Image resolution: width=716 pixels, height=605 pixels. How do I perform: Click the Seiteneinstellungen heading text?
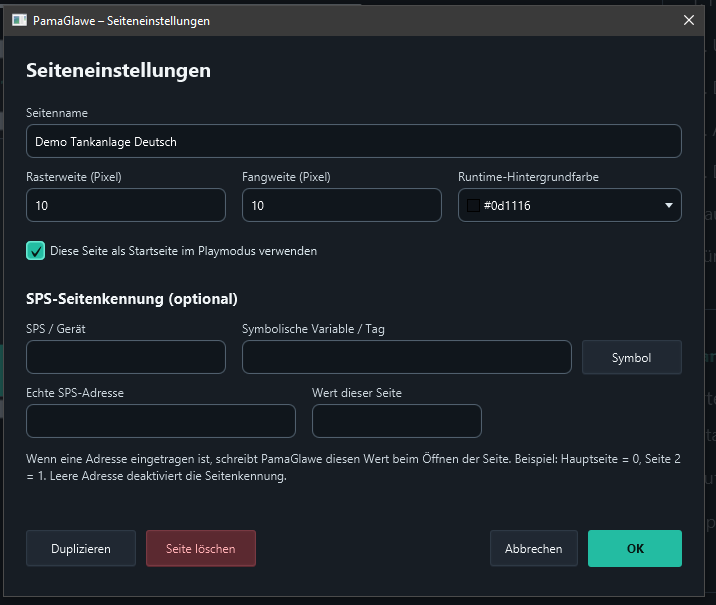[118, 71]
